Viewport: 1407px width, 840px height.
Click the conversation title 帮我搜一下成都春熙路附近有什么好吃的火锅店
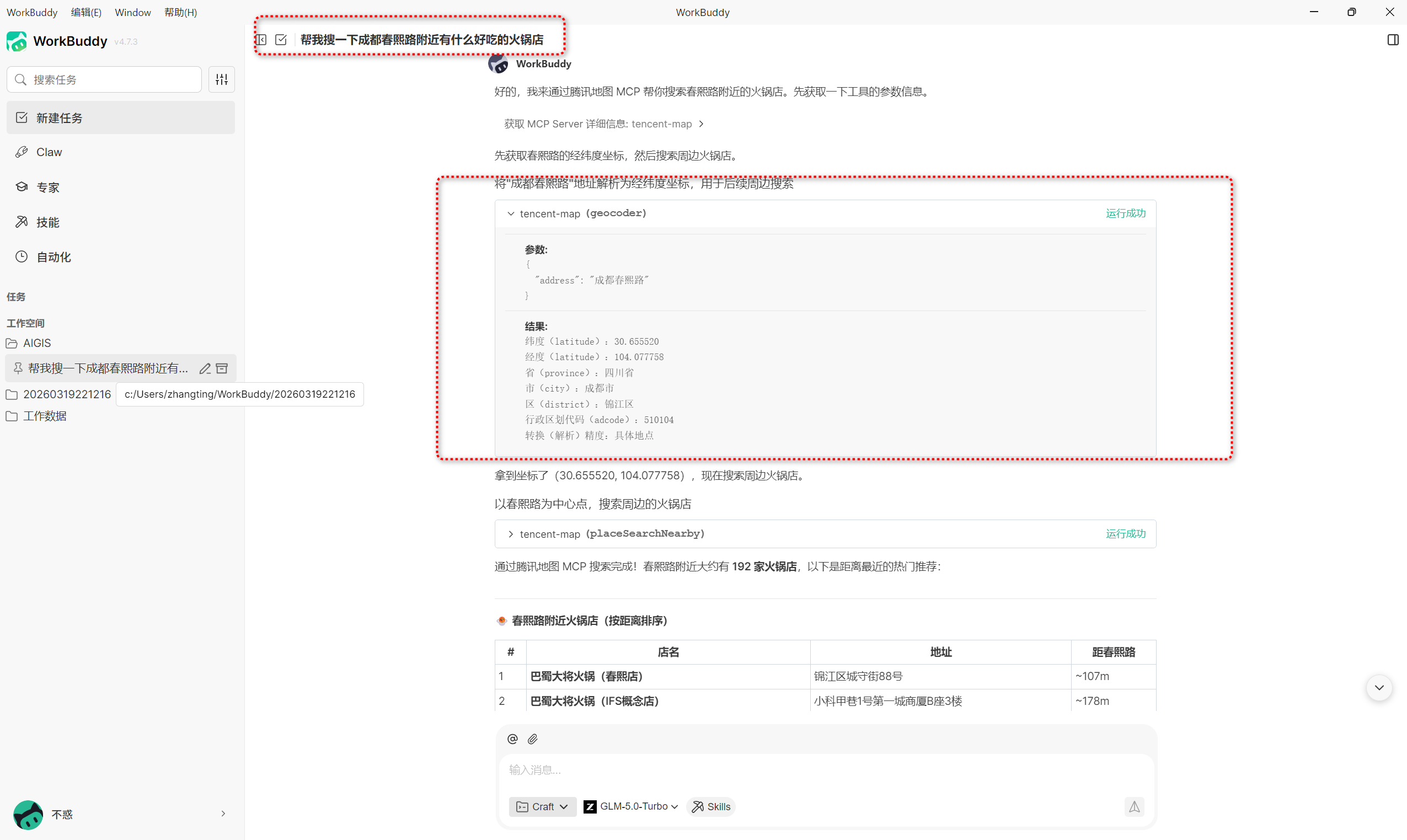[421, 40]
